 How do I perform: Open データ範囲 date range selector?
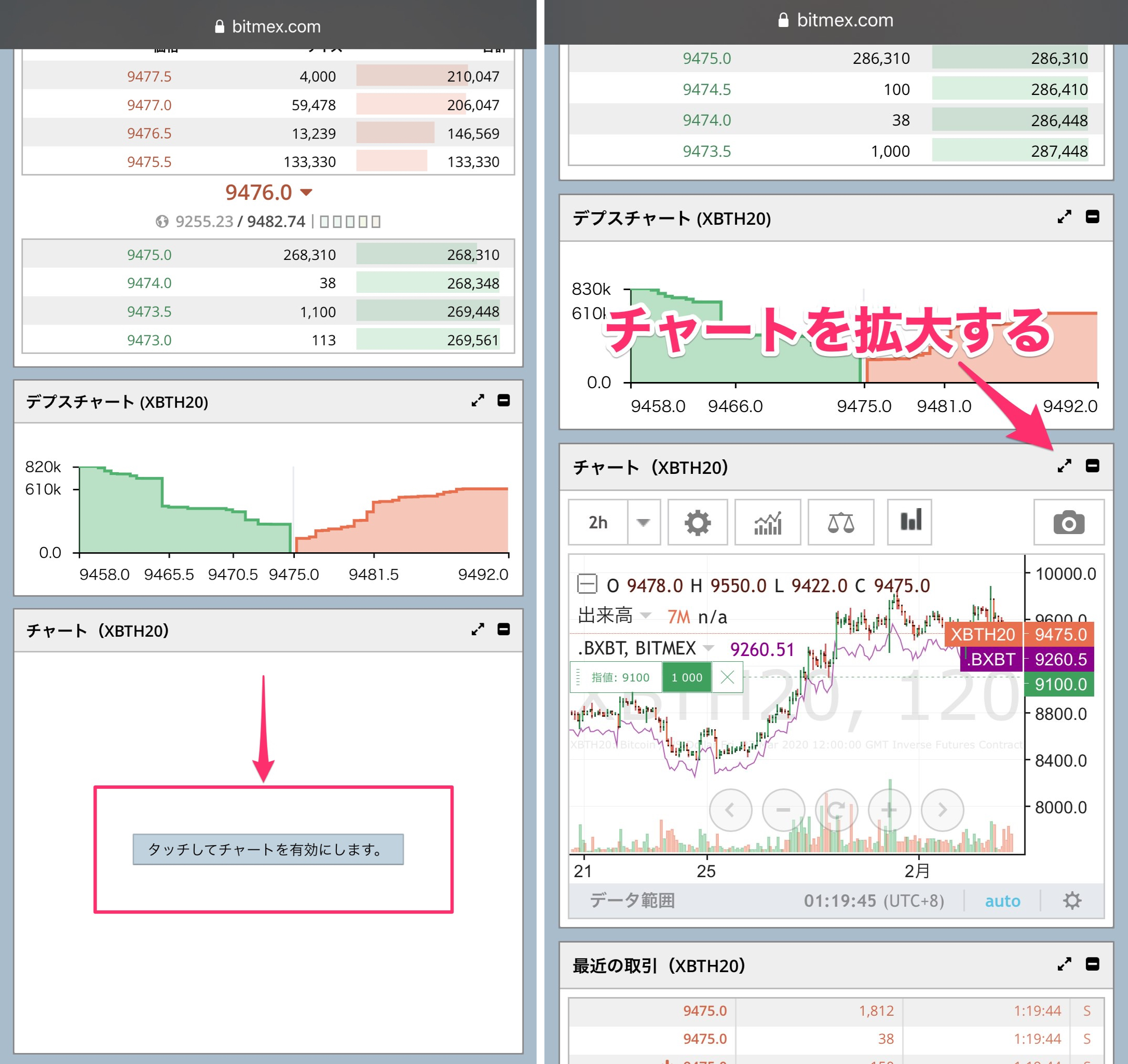632,901
